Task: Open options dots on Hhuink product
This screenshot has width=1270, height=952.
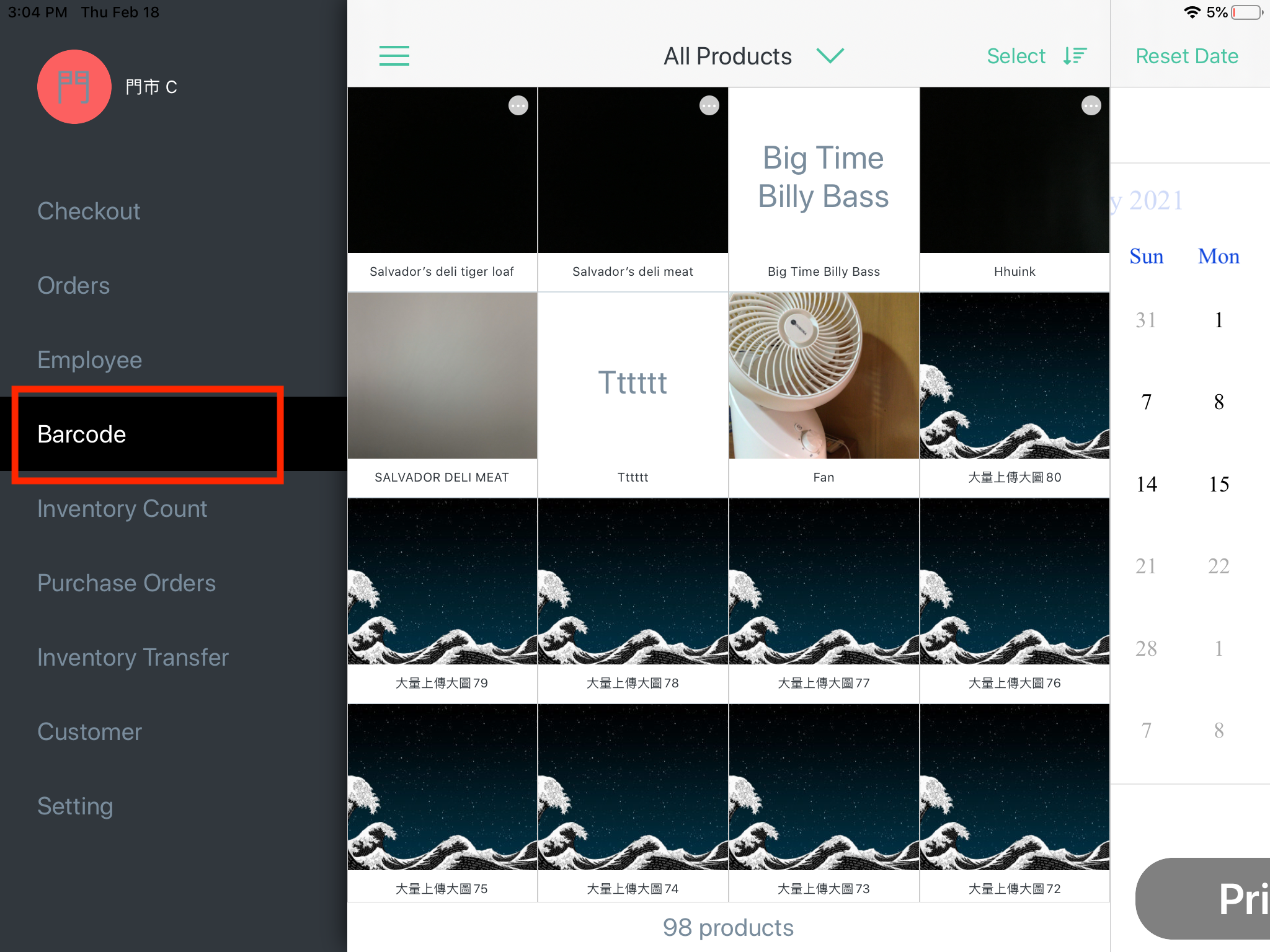Action: pyautogui.click(x=1091, y=106)
